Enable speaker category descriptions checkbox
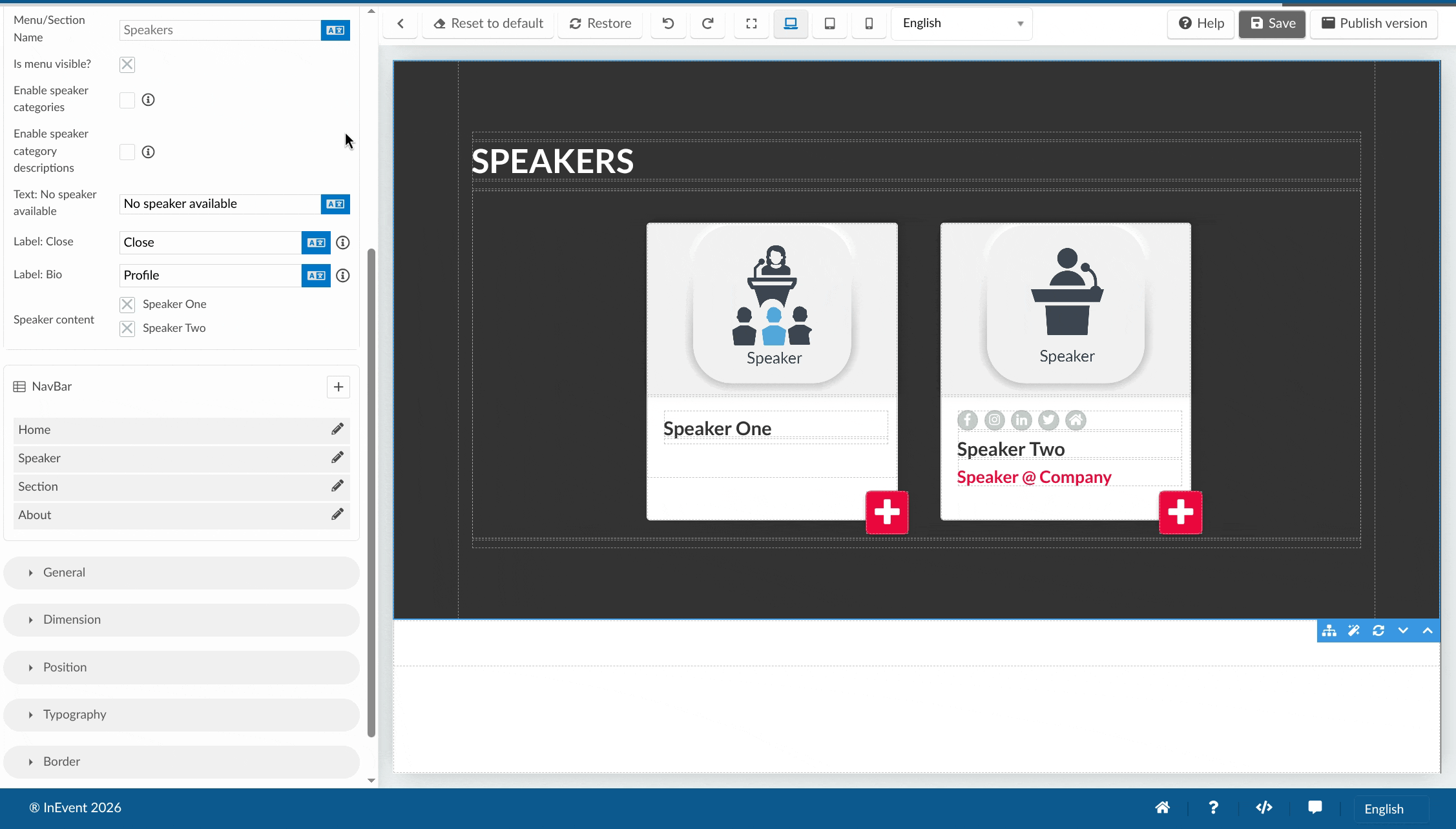The height and width of the screenshot is (829, 1456). point(127,152)
